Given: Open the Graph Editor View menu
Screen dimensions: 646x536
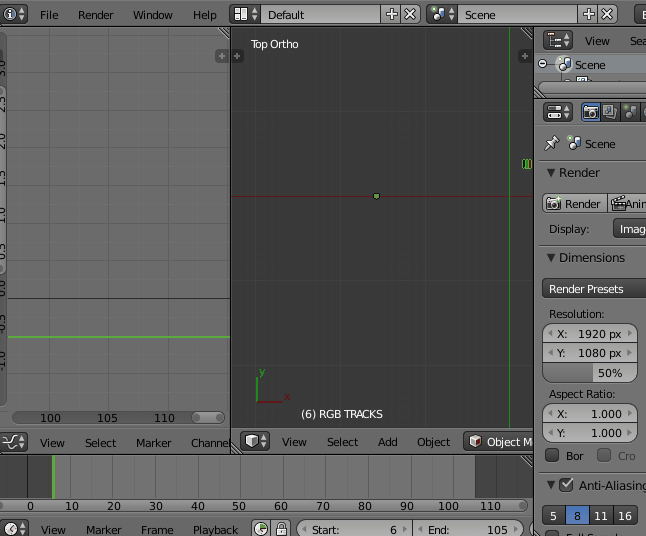Looking at the screenshot, I should coord(52,443).
